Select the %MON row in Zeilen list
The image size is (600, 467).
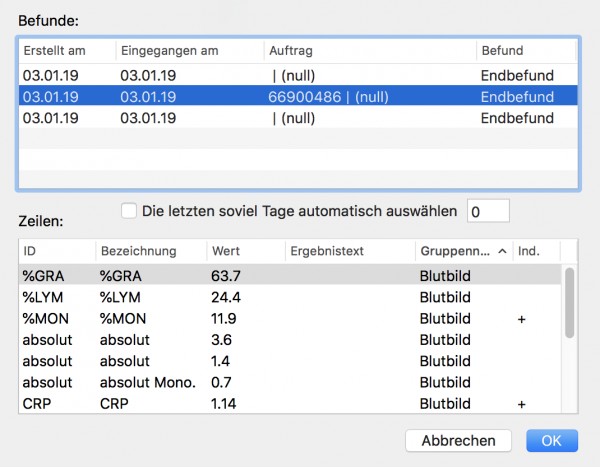click(x=290, y=318)
